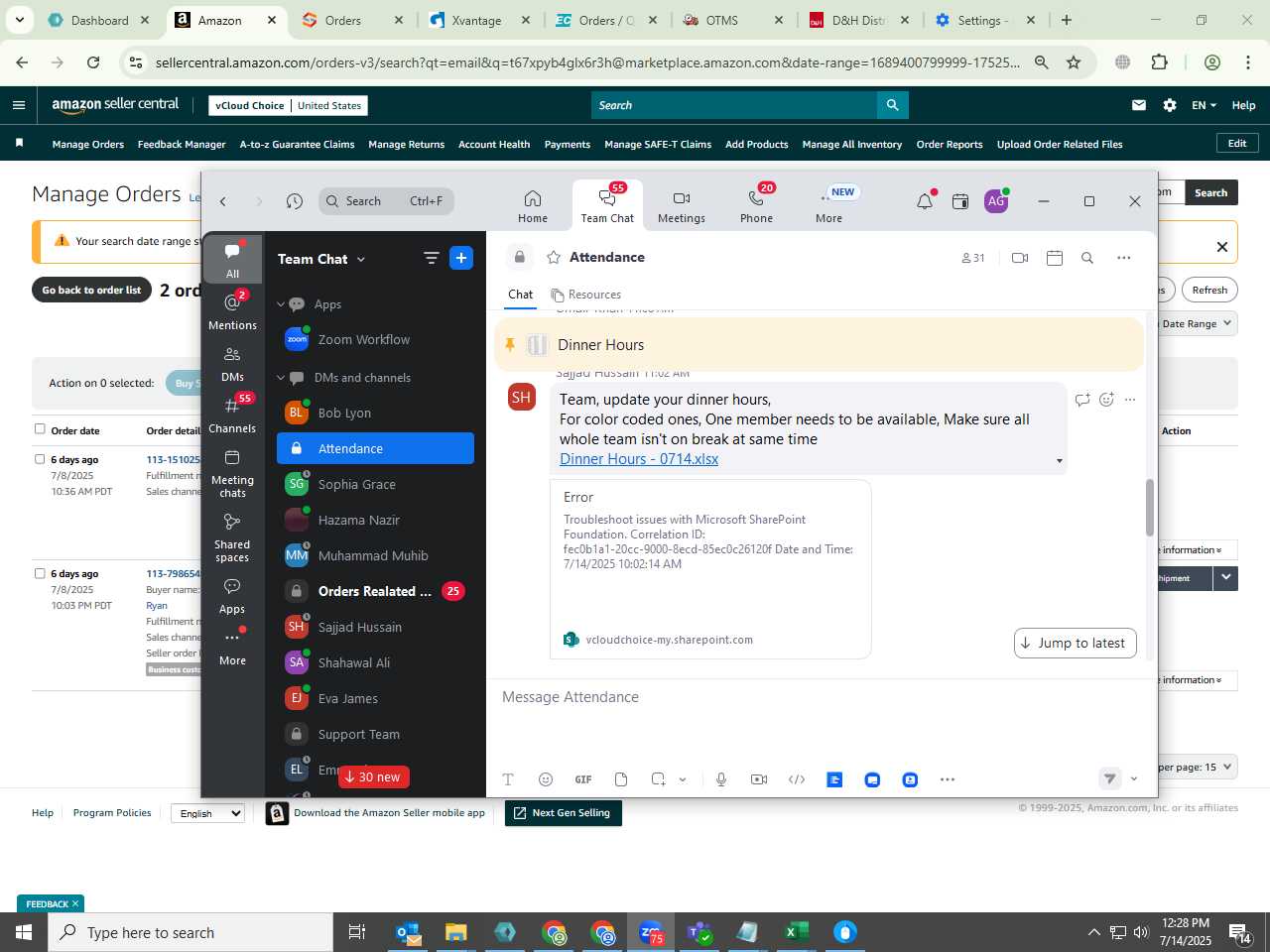Insert code snippet icon in composer
The image size is (1270, 952).
pos(797,779)
